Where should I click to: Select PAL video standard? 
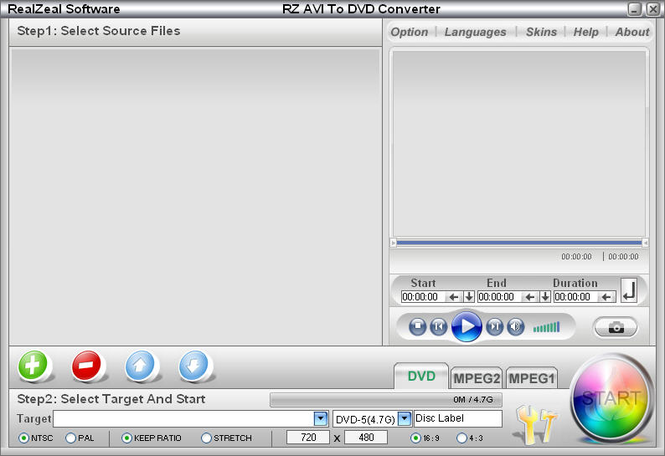(71, 438)
